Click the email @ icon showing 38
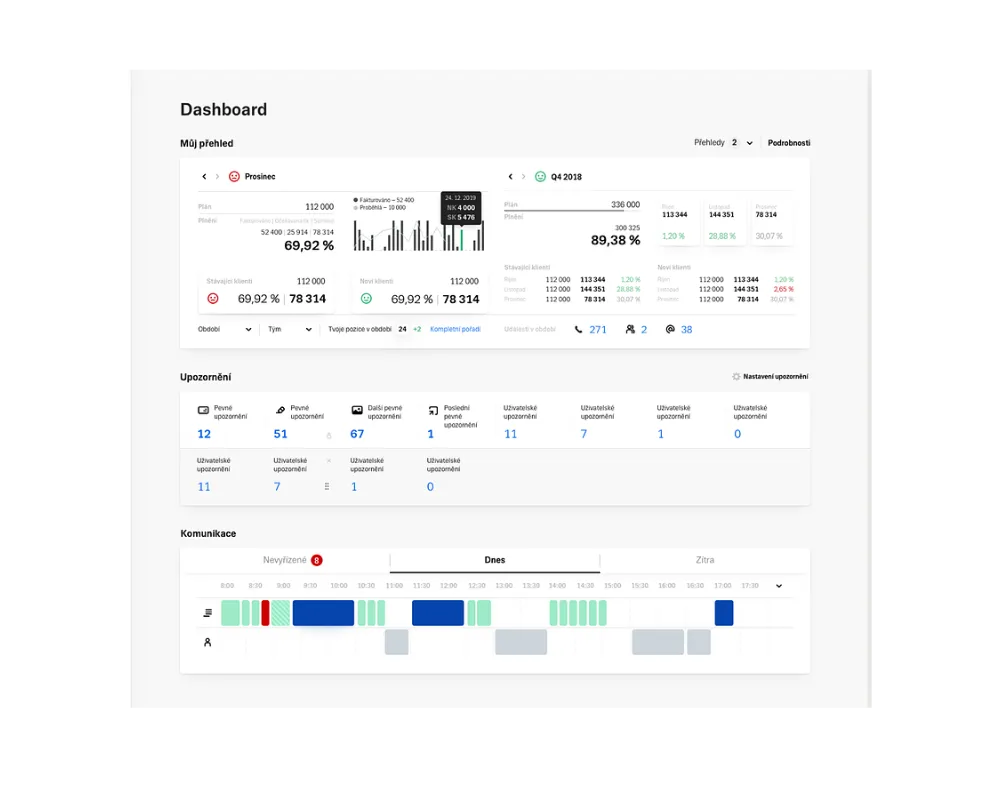The width and height of the screenshot is (1000, 800). pyautogui.click(x=670, y=329)
